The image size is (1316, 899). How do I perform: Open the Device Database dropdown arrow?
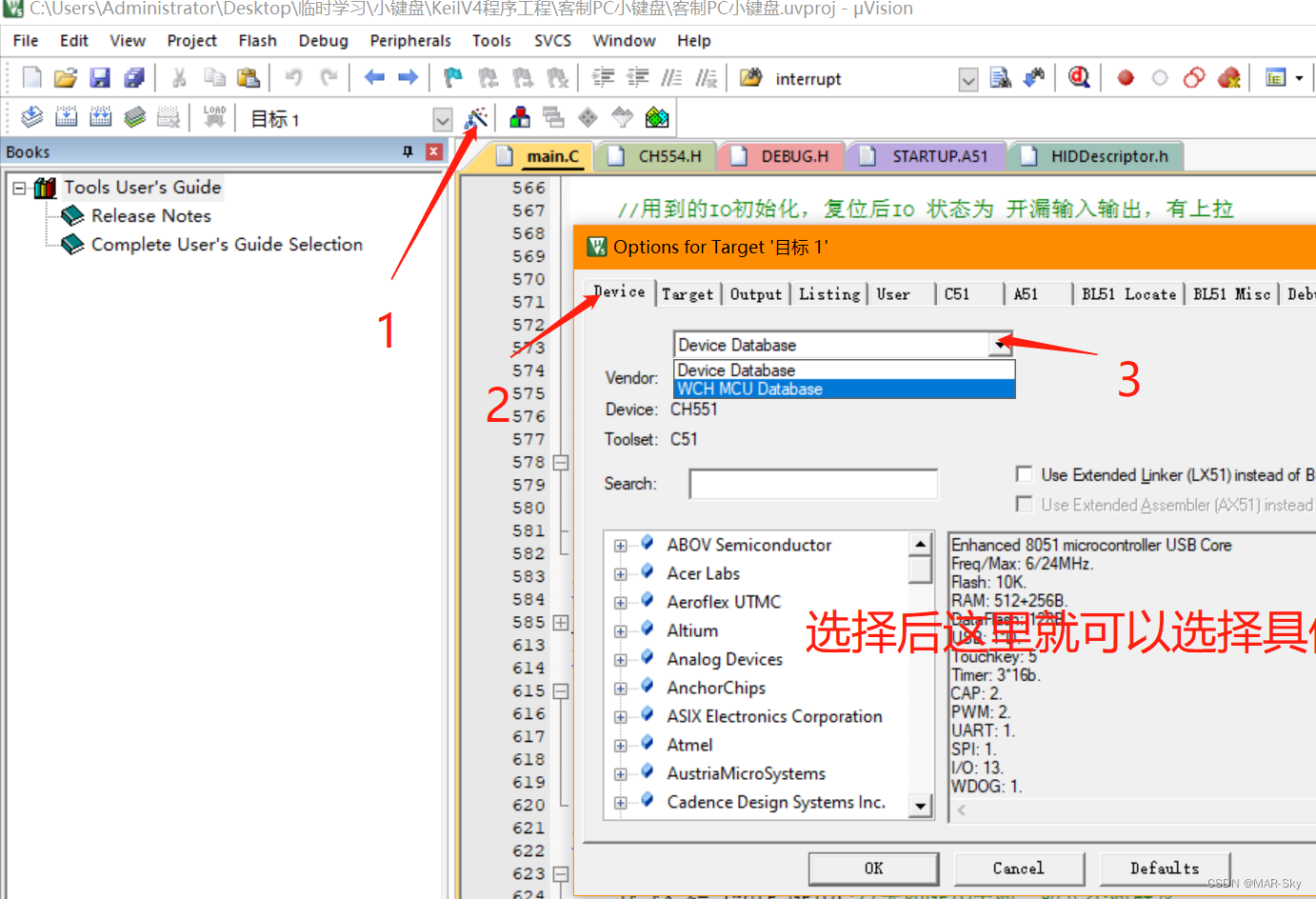coord(1001,345)
